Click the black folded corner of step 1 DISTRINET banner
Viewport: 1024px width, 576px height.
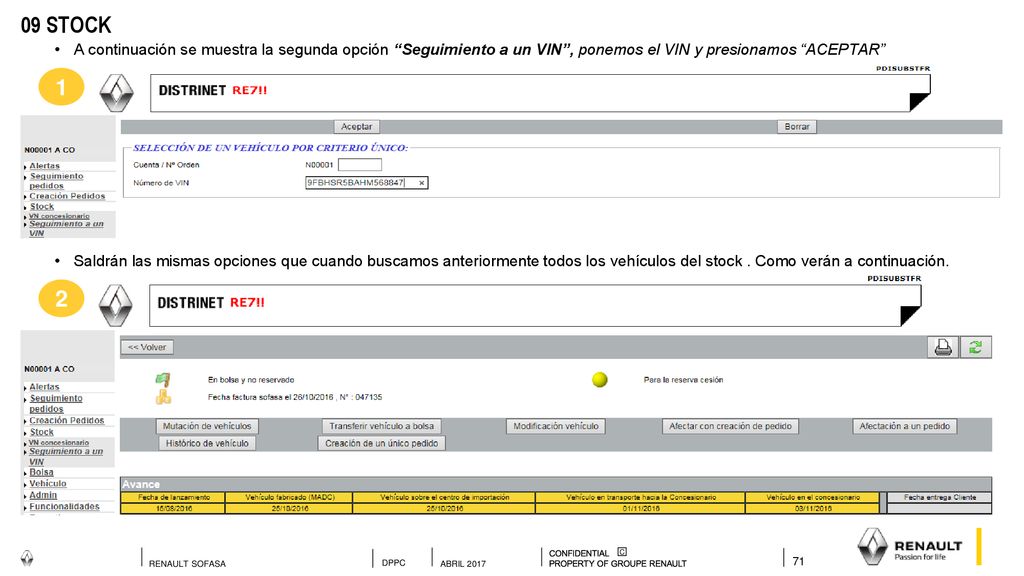point(920,101)
